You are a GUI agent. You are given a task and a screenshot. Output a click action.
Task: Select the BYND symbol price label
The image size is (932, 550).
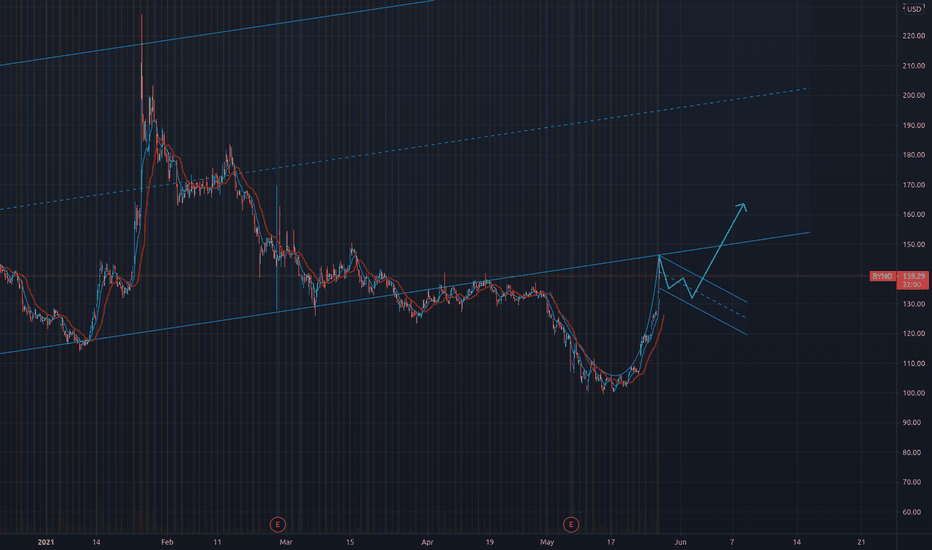point(883,276)
